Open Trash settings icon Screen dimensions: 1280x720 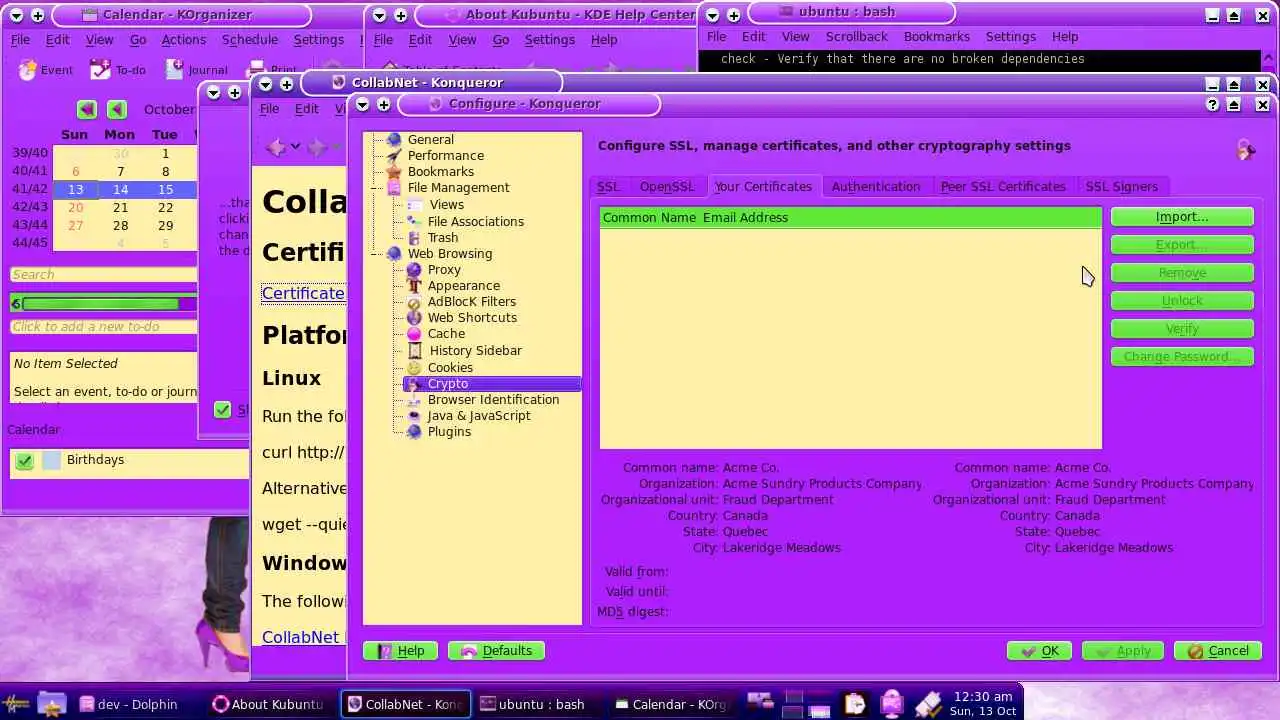click(x=414, y=237)
